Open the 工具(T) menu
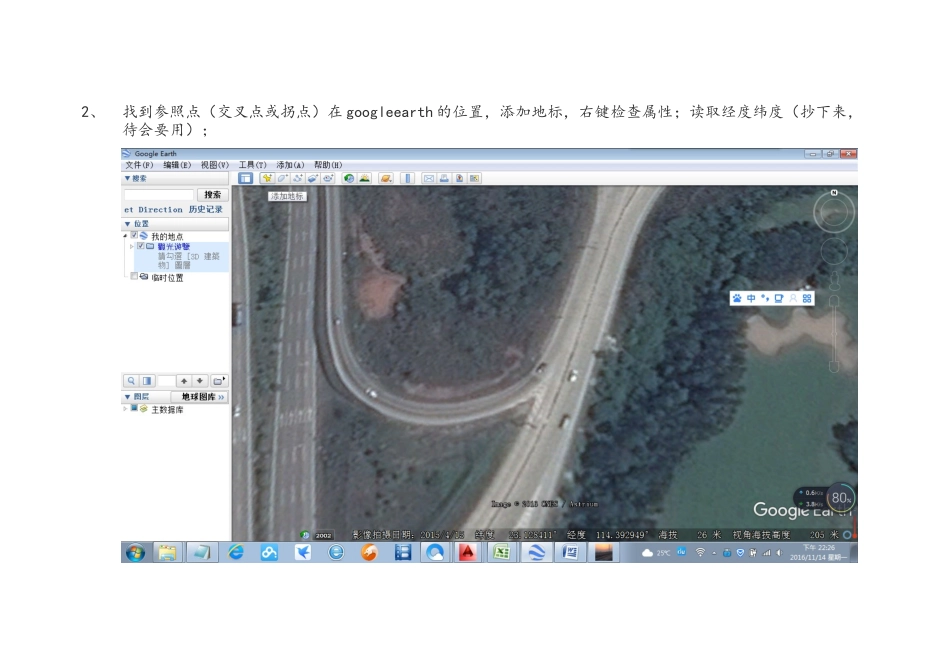This screenshot has height=672, width=950. click(x=252, y=165)
